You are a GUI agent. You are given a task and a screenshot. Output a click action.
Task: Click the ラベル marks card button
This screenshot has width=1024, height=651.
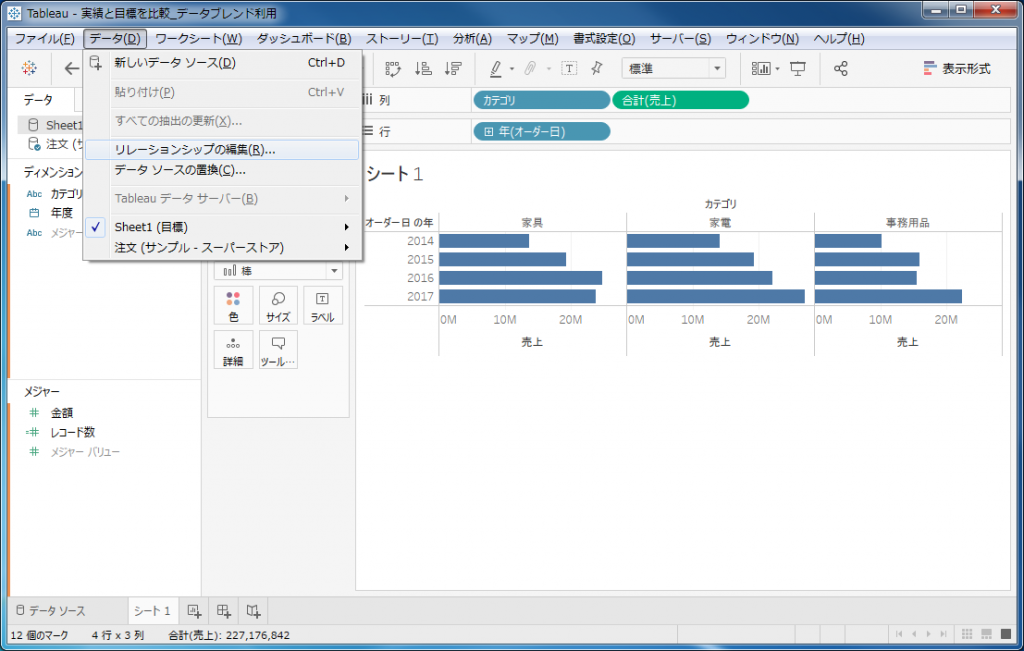[x=322, y=305]
